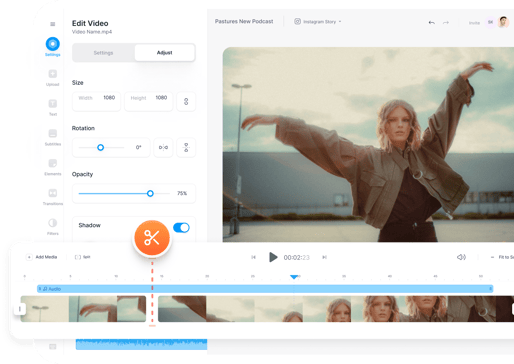
Task: Play the video
Action: [273, 257]
